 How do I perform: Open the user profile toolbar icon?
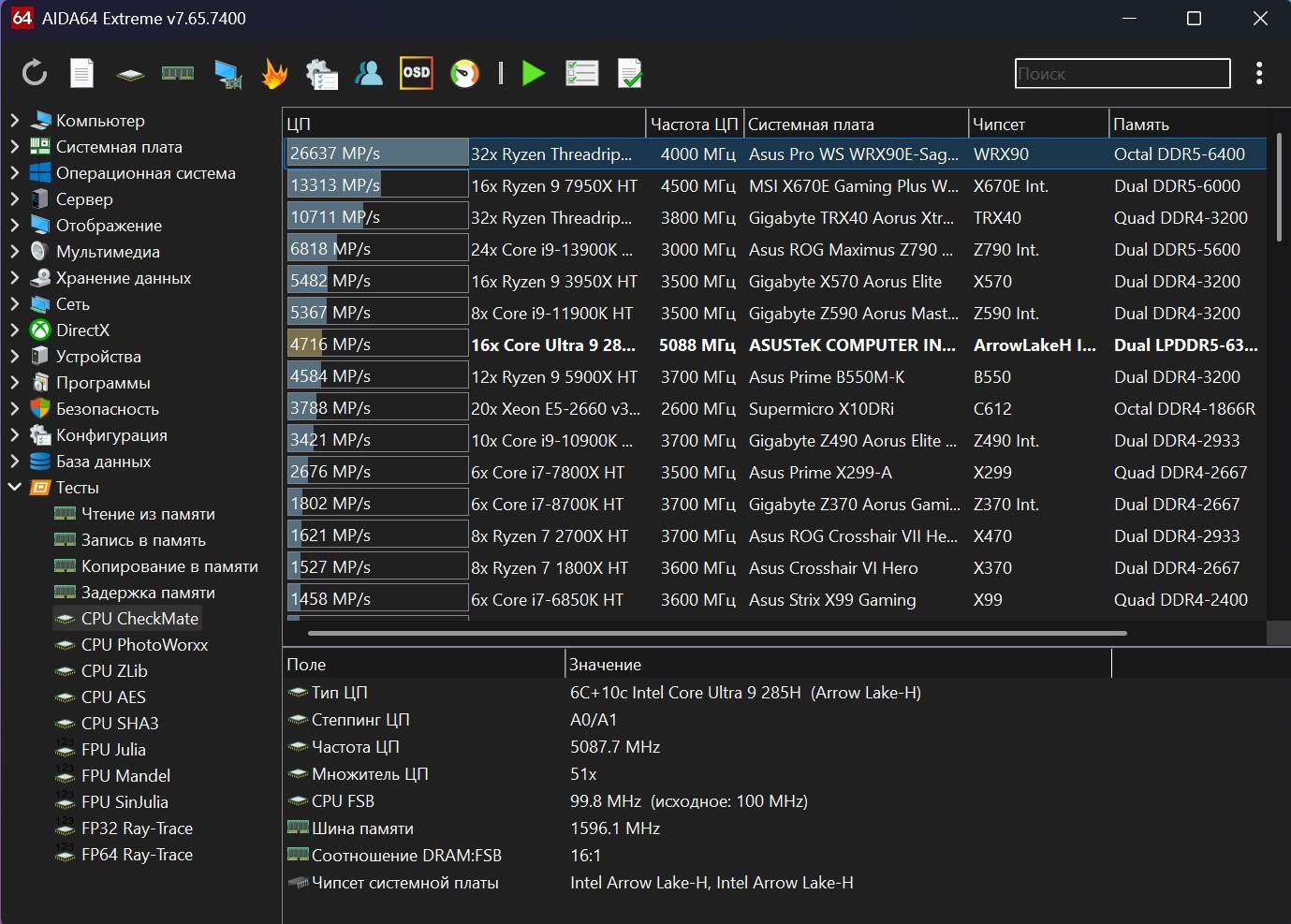pos(369,73)
